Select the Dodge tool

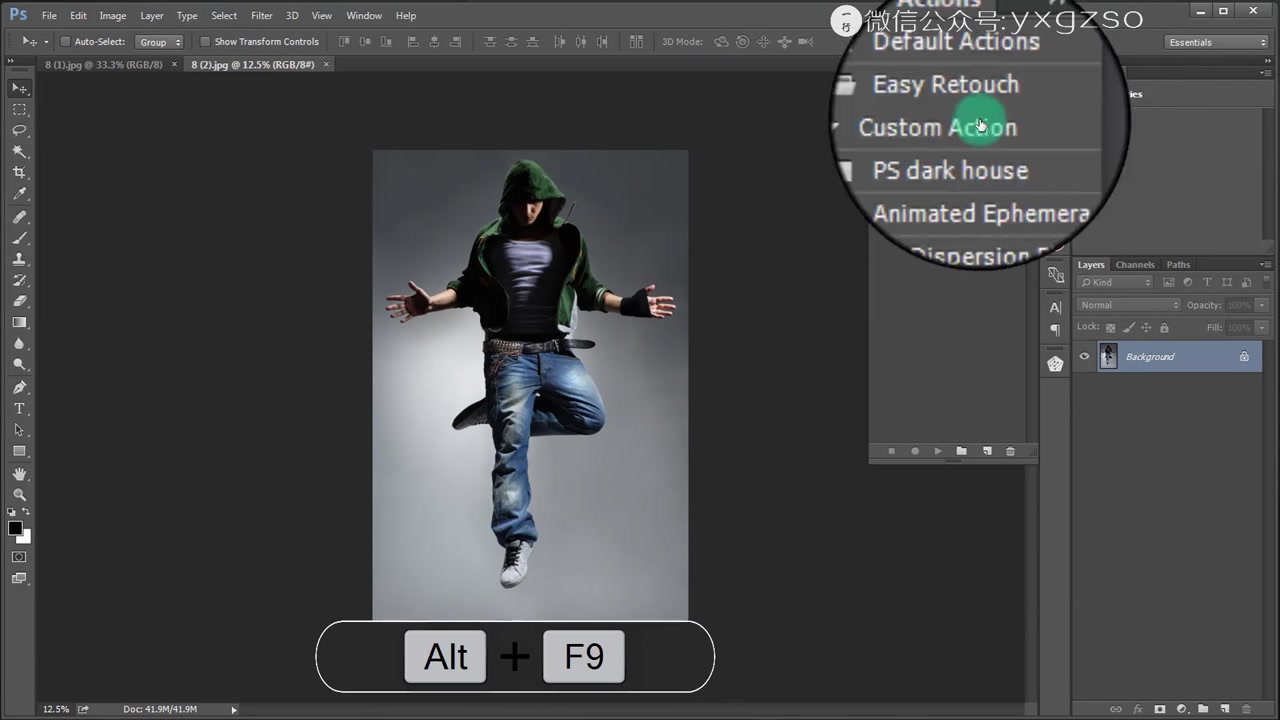click(x=19, y=365)
